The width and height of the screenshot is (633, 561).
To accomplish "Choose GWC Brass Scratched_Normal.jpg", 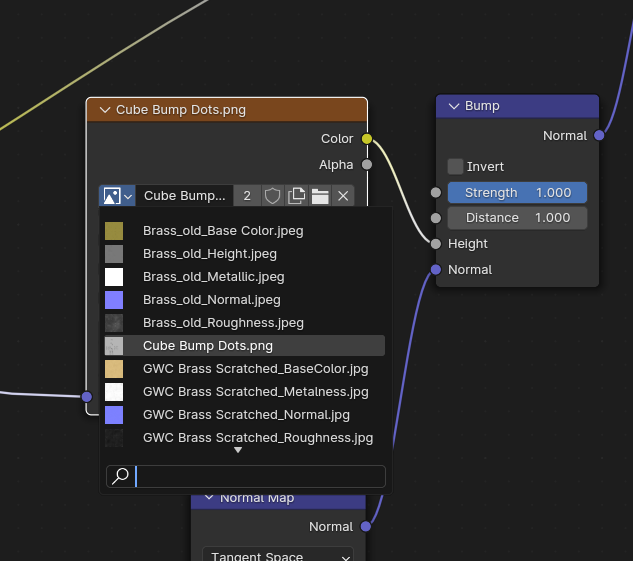I will [x=245, y=415].
